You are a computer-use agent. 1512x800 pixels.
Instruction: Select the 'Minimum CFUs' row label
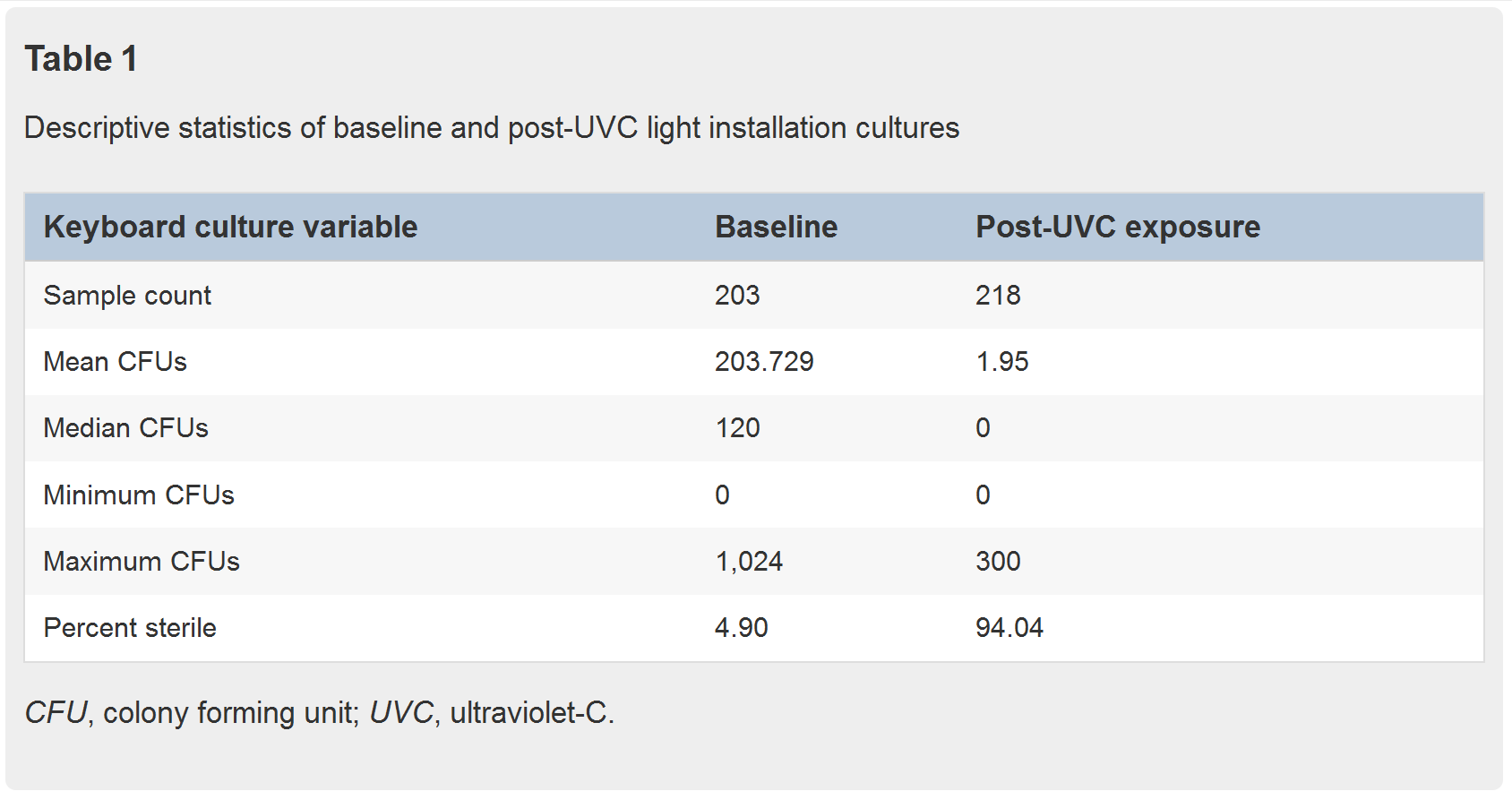tap(139, 495)
